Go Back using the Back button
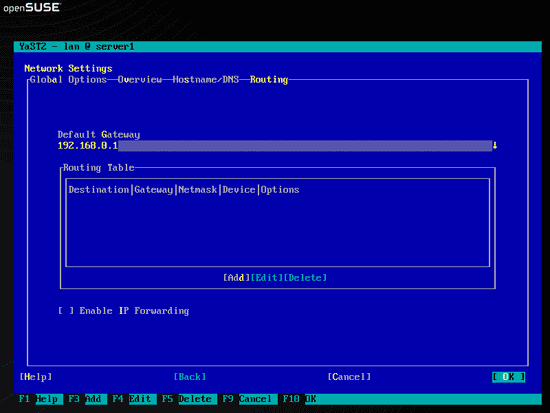550x413 pixels. pyautogui.click(x=190, y=377)
